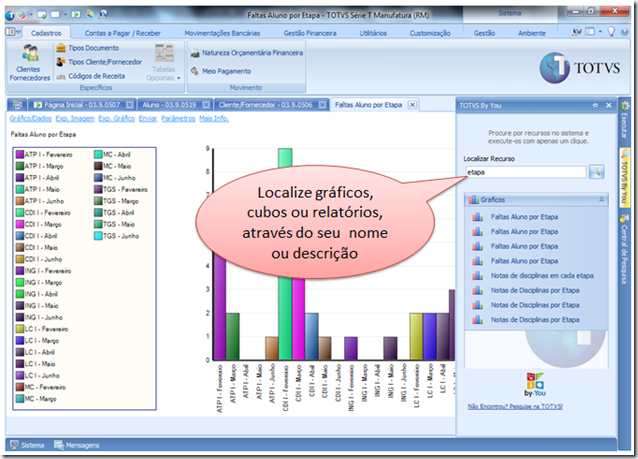This screenshot has width=638, height=459.
Task: Click the Localizar Recurso search field
Action: (x=524, y=172)
